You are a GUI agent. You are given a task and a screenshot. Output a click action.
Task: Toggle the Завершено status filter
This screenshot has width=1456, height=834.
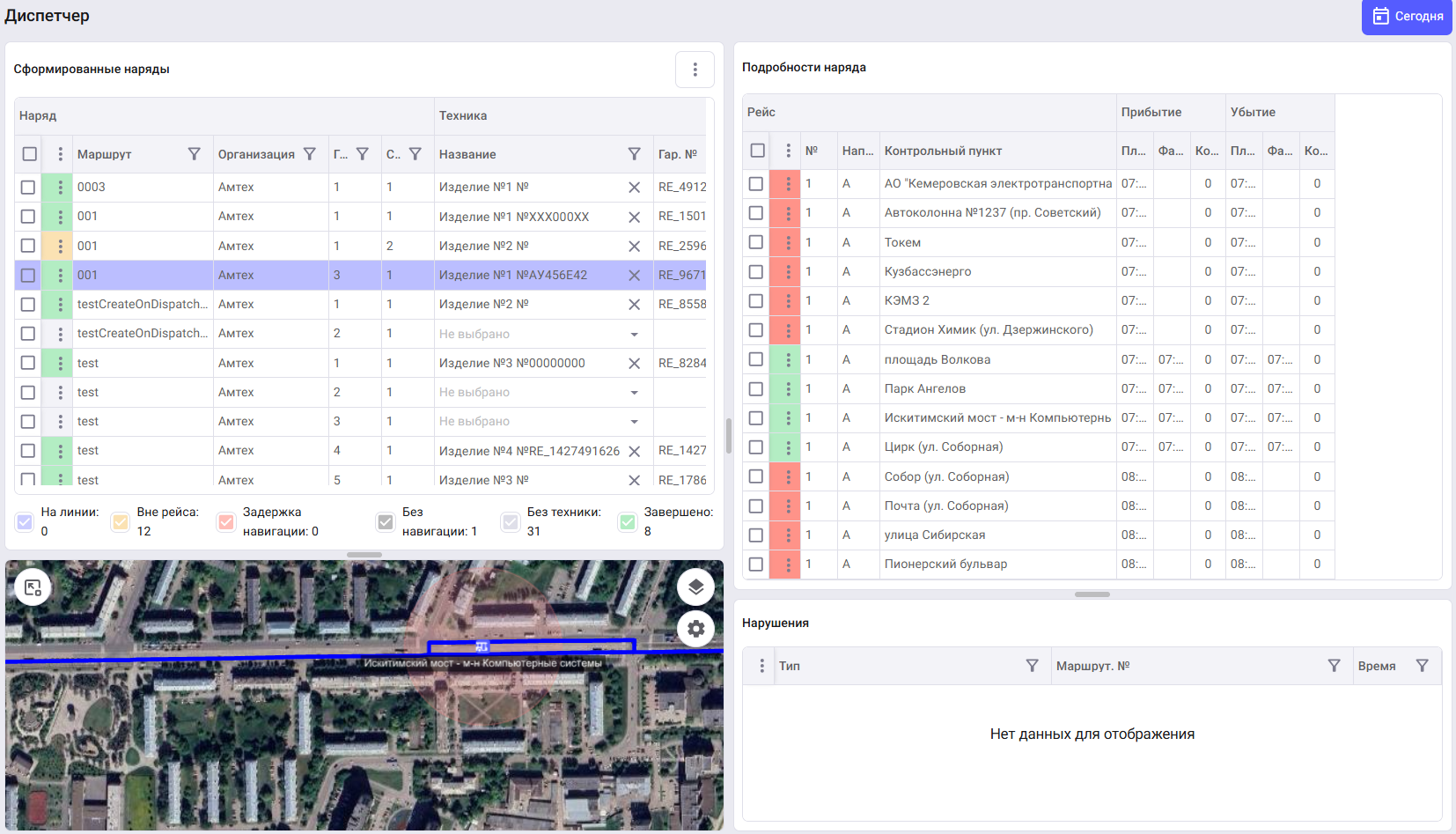[x=628, y=522]
